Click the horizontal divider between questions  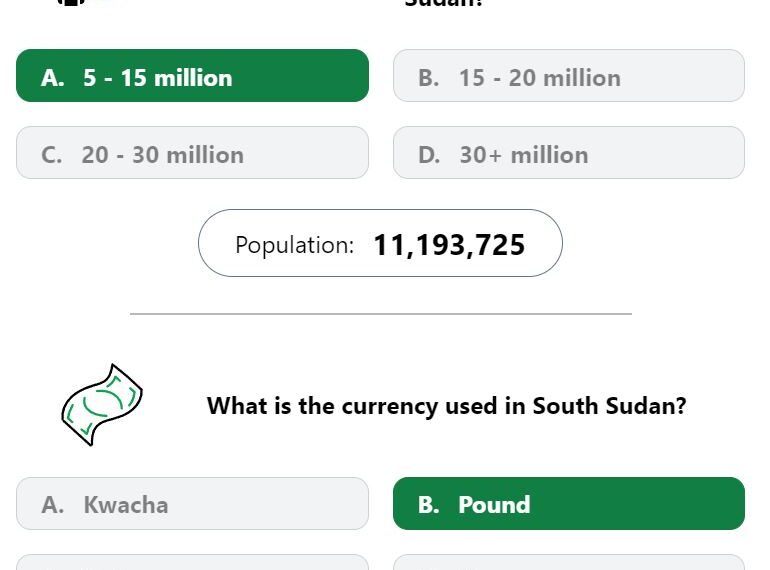[381, 313]
